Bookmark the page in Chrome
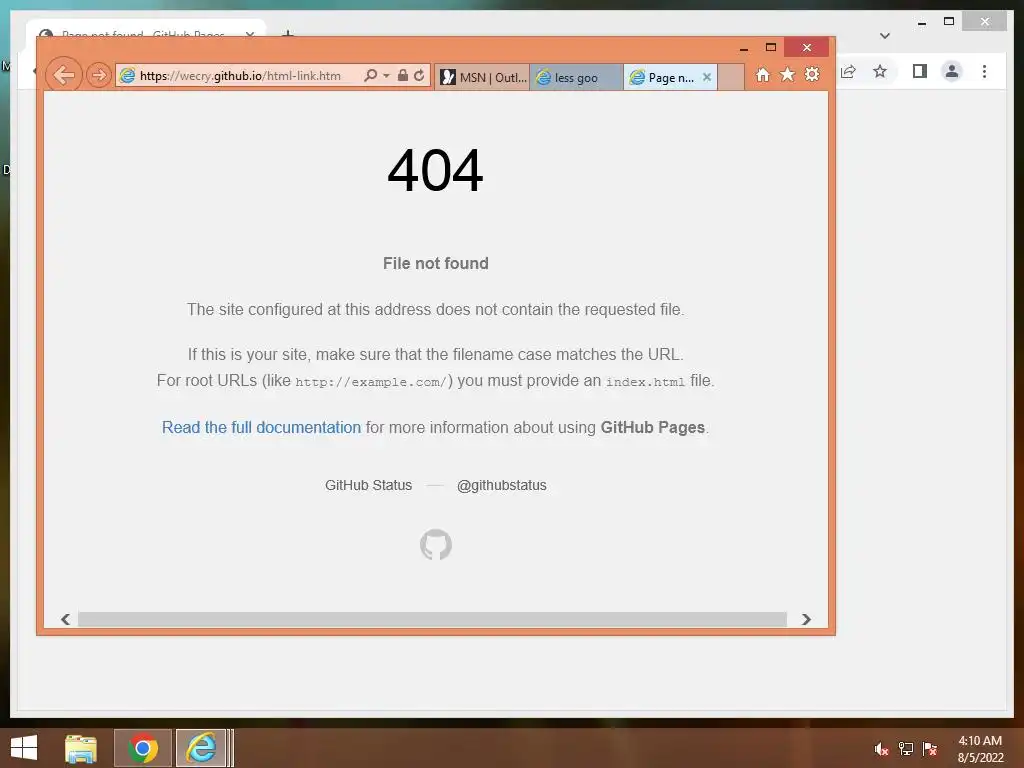1024x768 pixels. 880,71
